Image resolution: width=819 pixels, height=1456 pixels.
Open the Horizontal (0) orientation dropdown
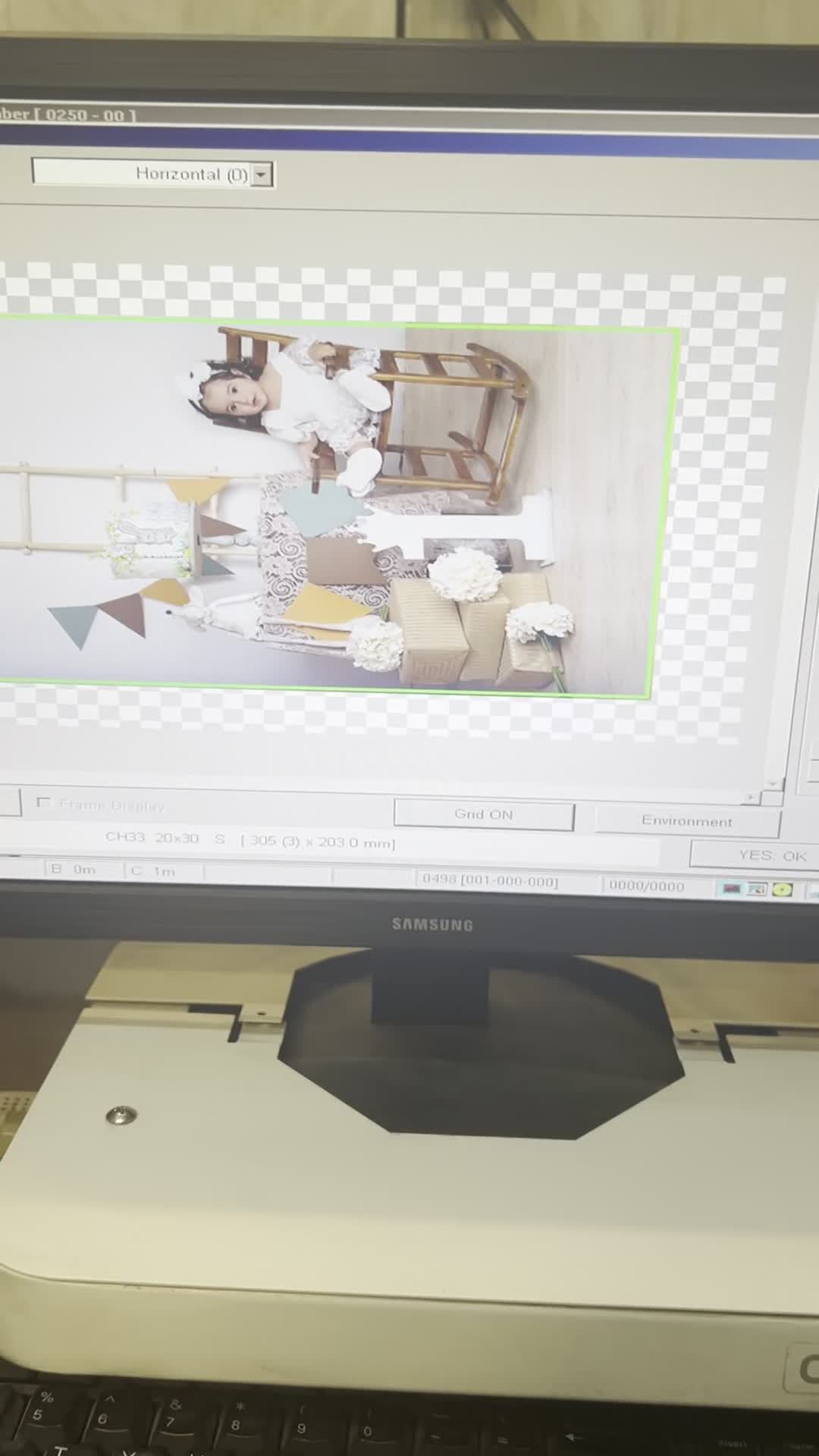point(261,174)
